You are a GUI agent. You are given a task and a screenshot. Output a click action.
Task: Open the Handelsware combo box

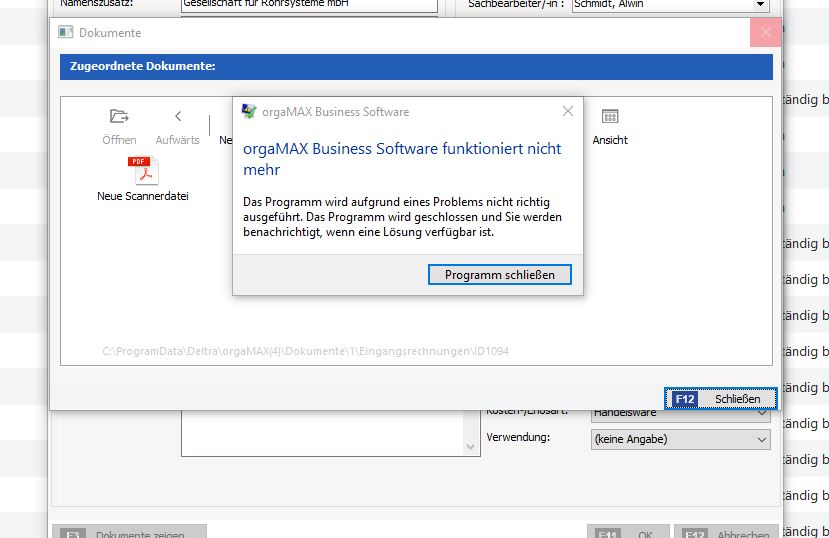[680, 413]
